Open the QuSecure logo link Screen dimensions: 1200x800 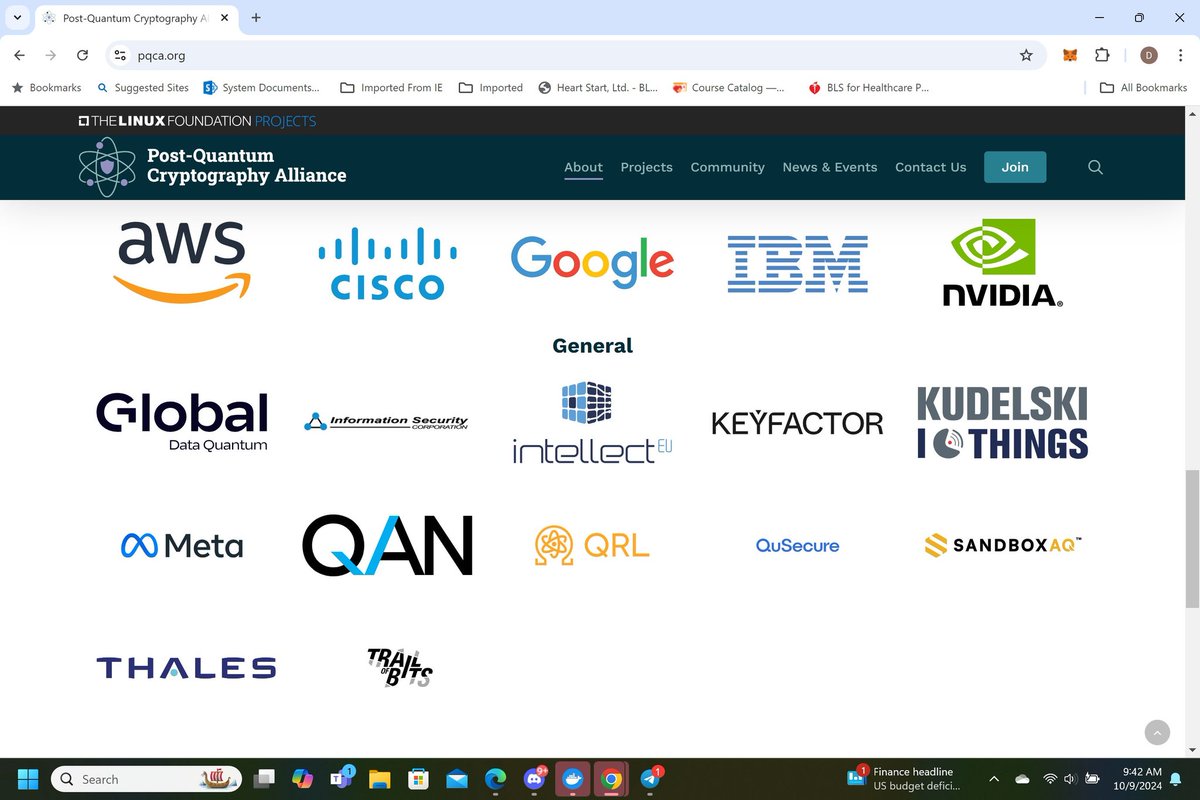point(797,546)
